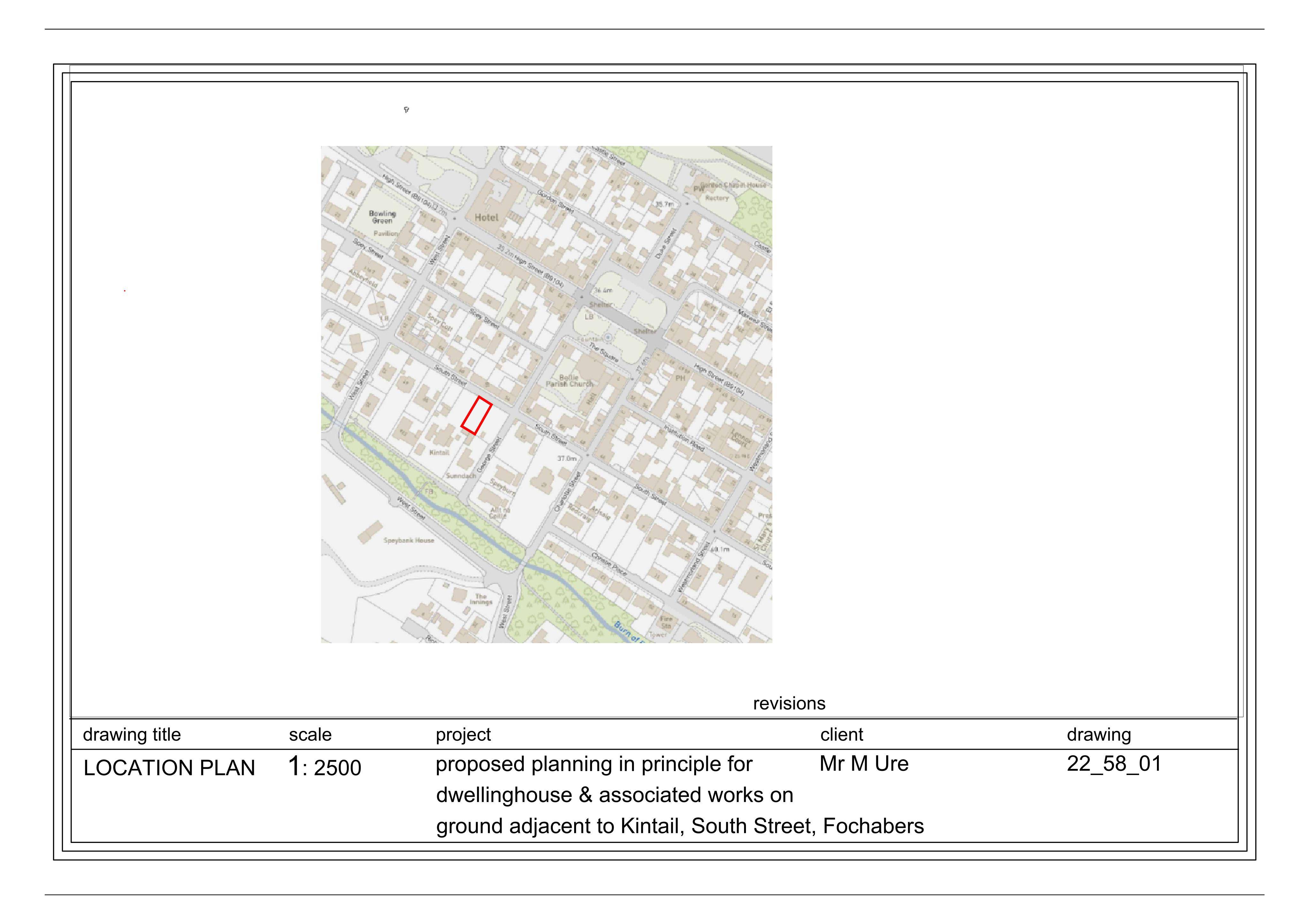The image size is (1308, 924).
Task: Click the "Institution Road" label
Action: [x=684, y=438]
